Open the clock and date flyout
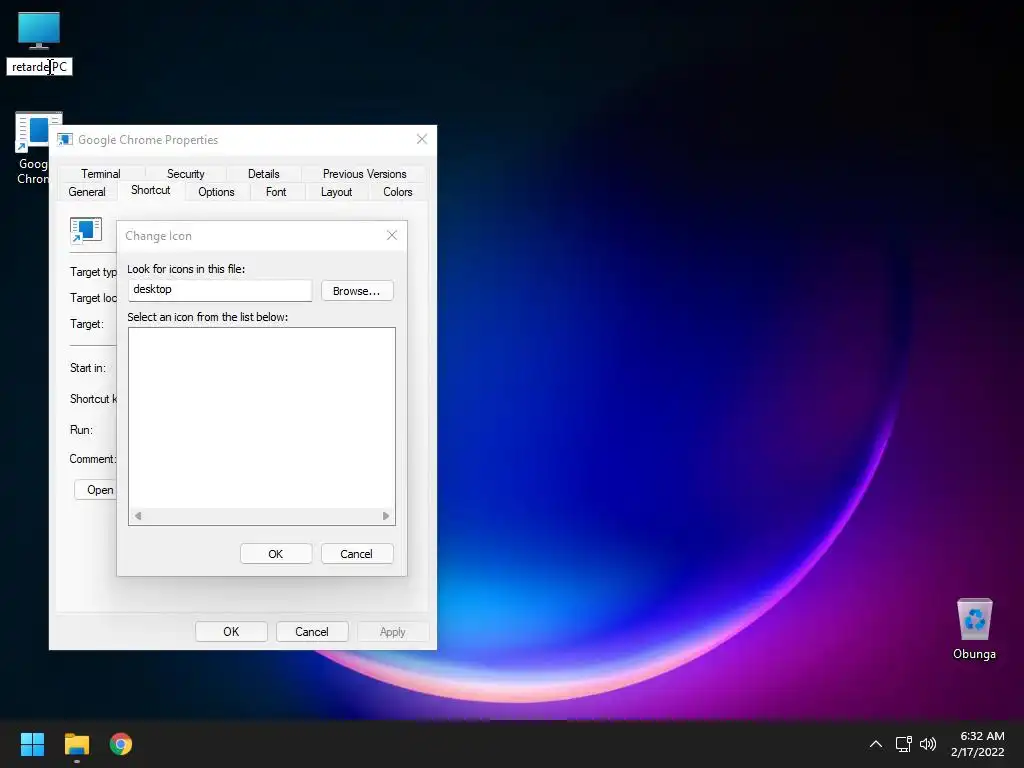This screenshot has width=1024, height=768. (978, 744)
